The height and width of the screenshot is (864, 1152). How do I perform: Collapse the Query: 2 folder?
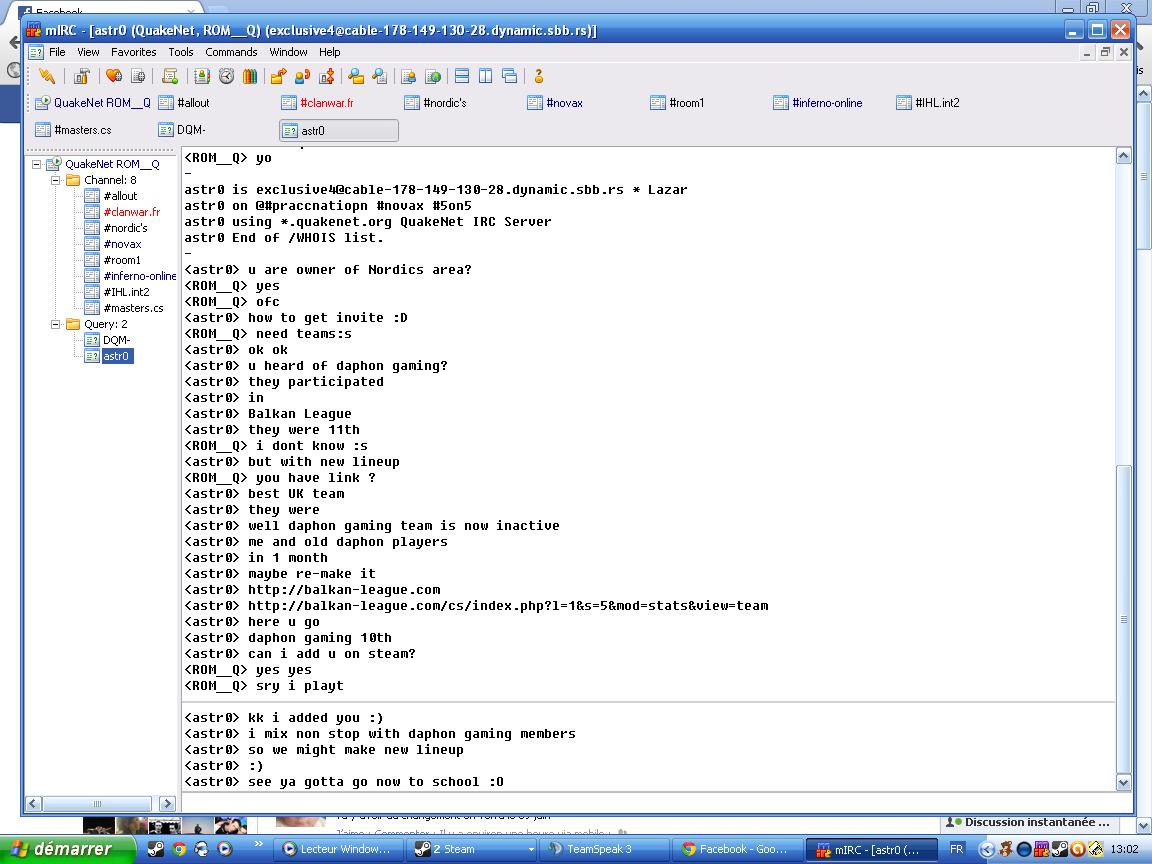[x=57, y=325]
